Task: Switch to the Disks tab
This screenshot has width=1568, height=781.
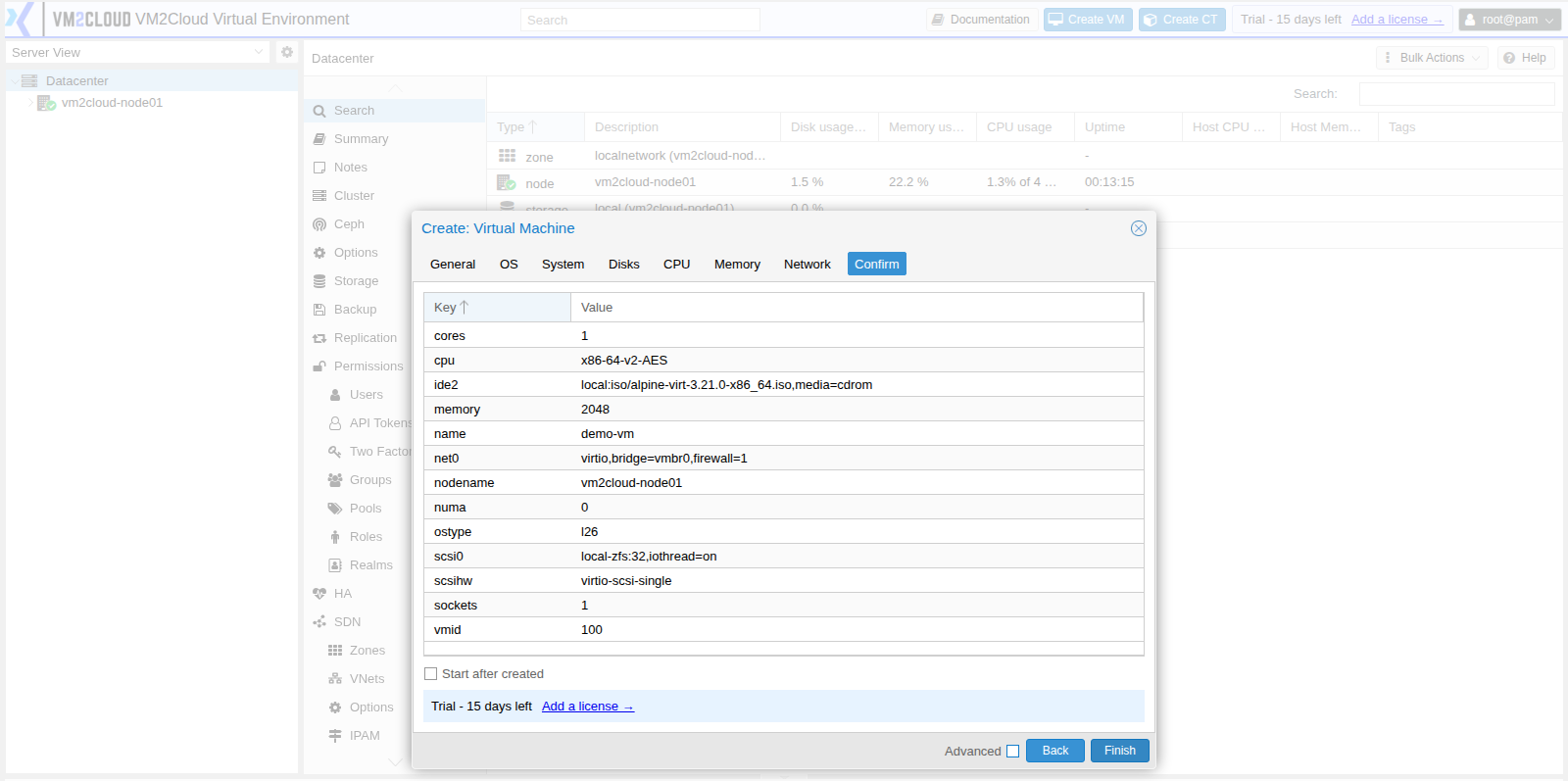Action: tap(623, 265)
